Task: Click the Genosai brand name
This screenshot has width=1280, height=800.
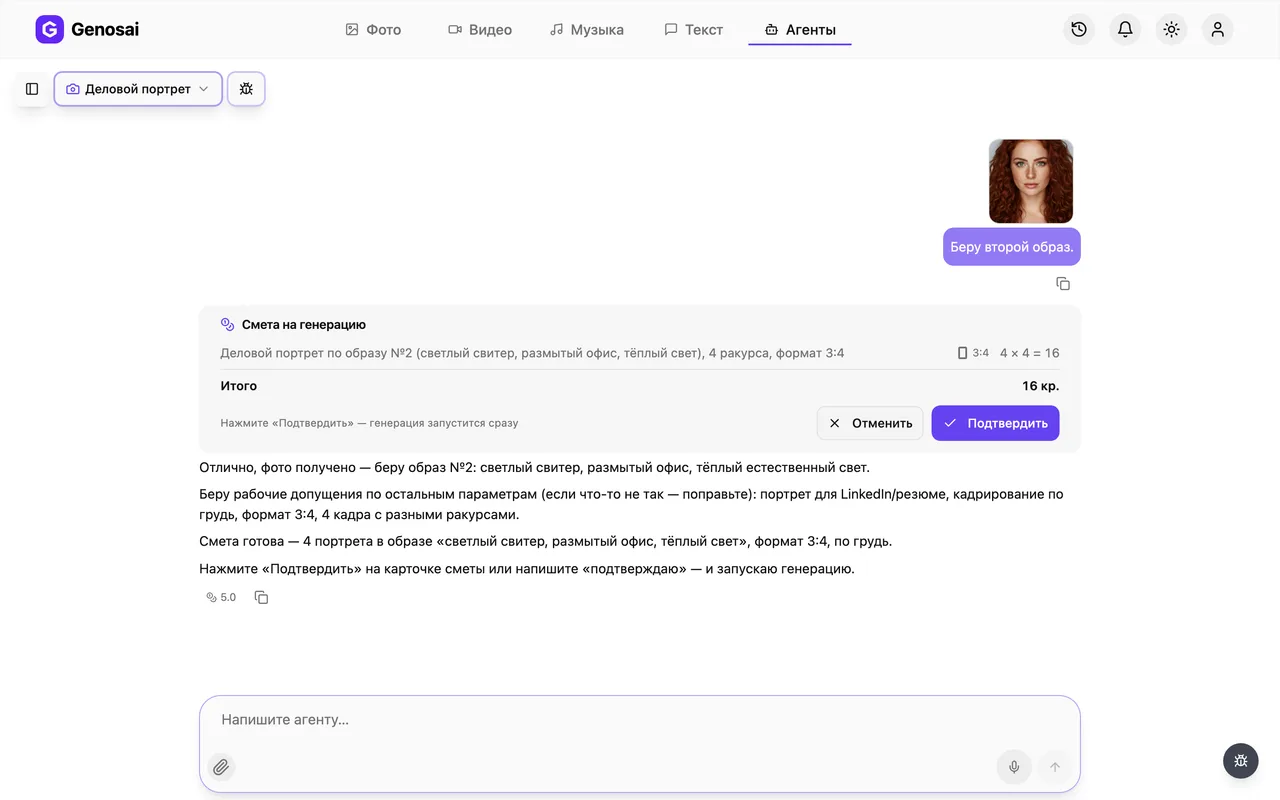Action: point(105,30)
